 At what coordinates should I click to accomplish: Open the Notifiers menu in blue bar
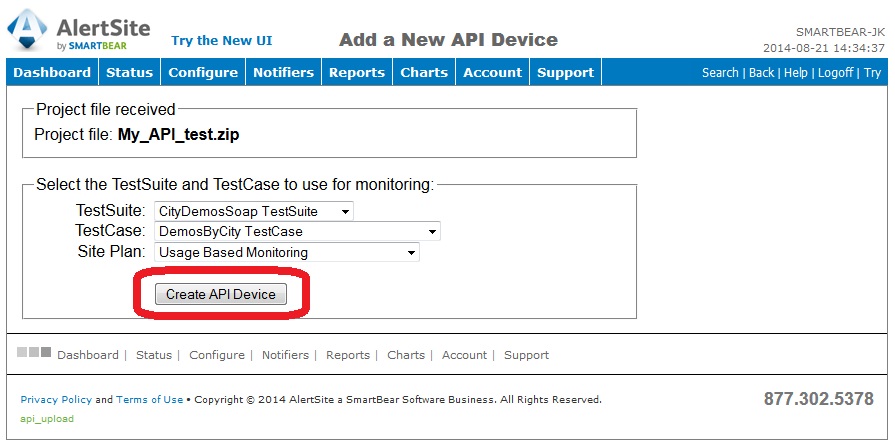[284, 72]
